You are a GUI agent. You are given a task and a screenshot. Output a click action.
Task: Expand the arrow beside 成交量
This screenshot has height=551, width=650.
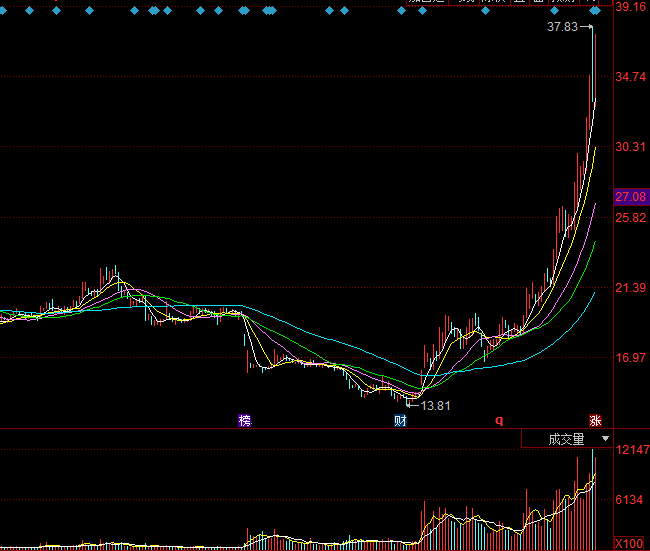pyautogui.click(x=604, y=439)
